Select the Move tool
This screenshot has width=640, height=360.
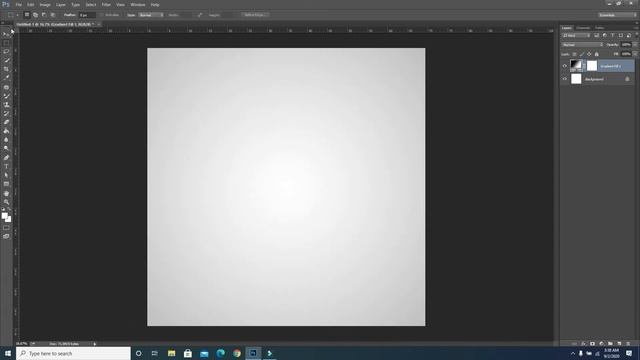(x=6, y=34)
